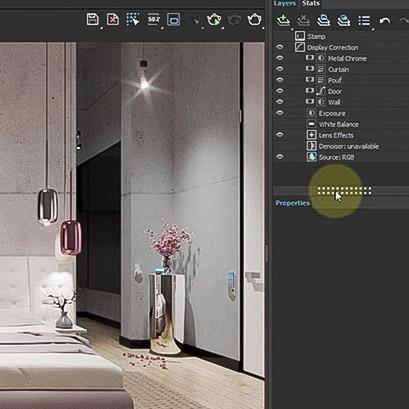Switch to the Stats tab
The height and width of the screenshot is (409, 409).
311,3
